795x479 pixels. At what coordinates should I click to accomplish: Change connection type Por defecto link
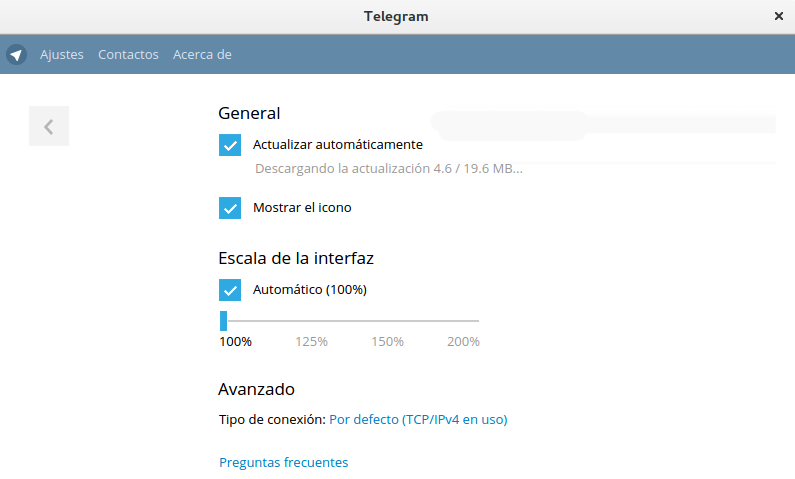418,420
